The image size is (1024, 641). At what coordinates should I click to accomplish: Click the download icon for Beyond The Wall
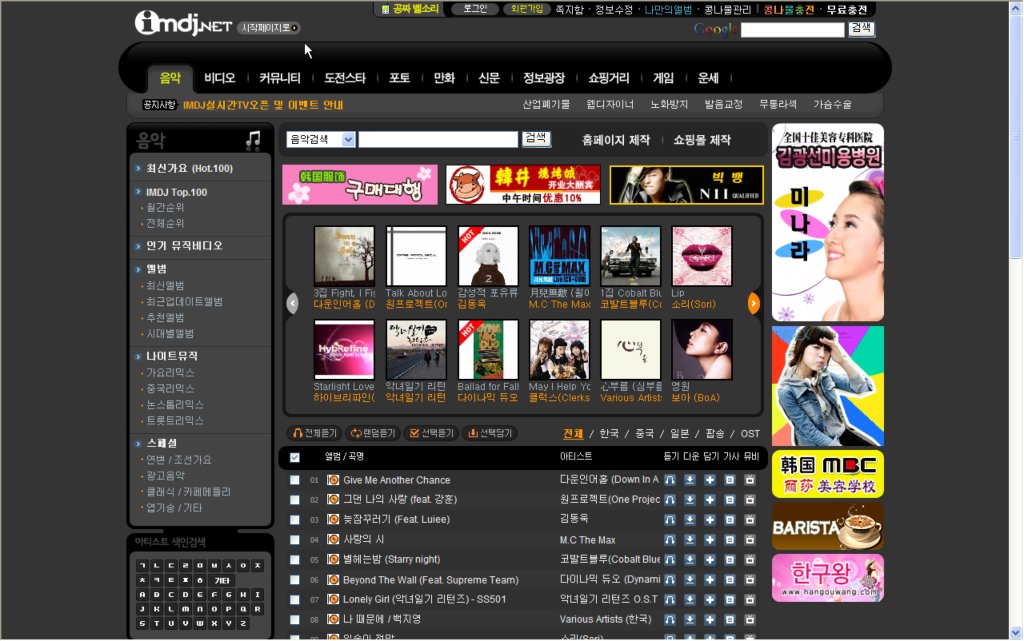point(690,580)
